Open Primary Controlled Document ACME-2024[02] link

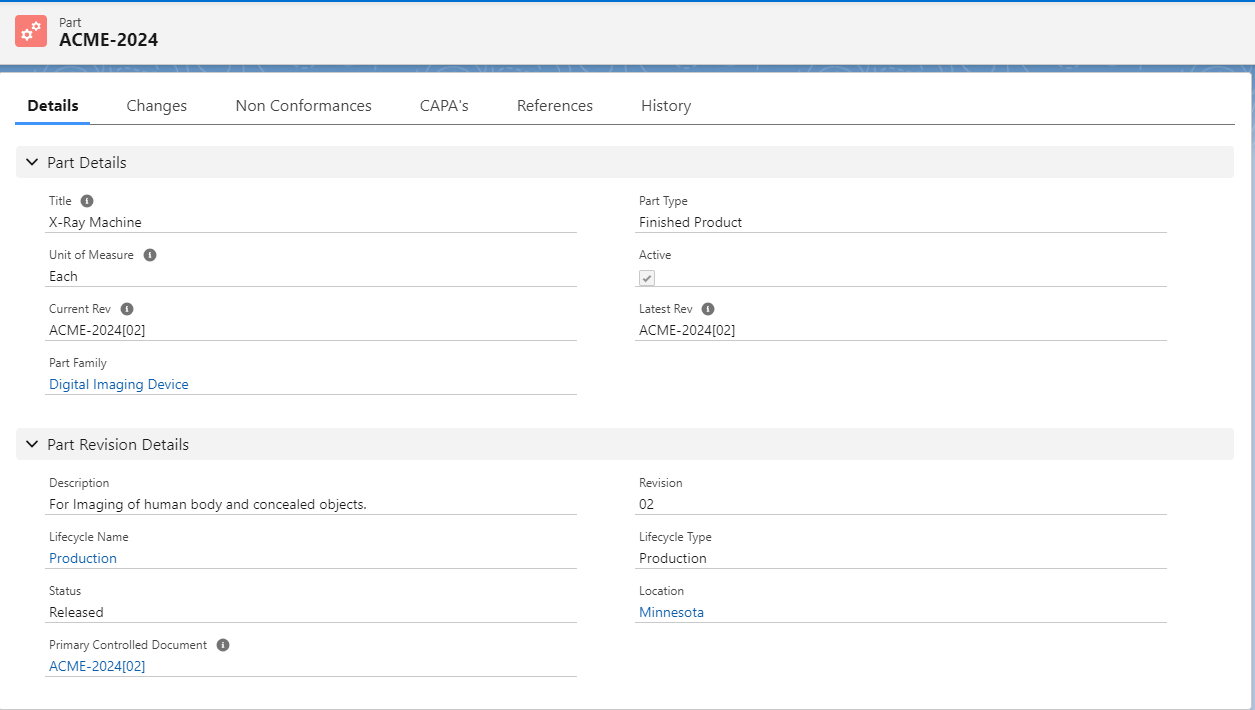[97, 666]
